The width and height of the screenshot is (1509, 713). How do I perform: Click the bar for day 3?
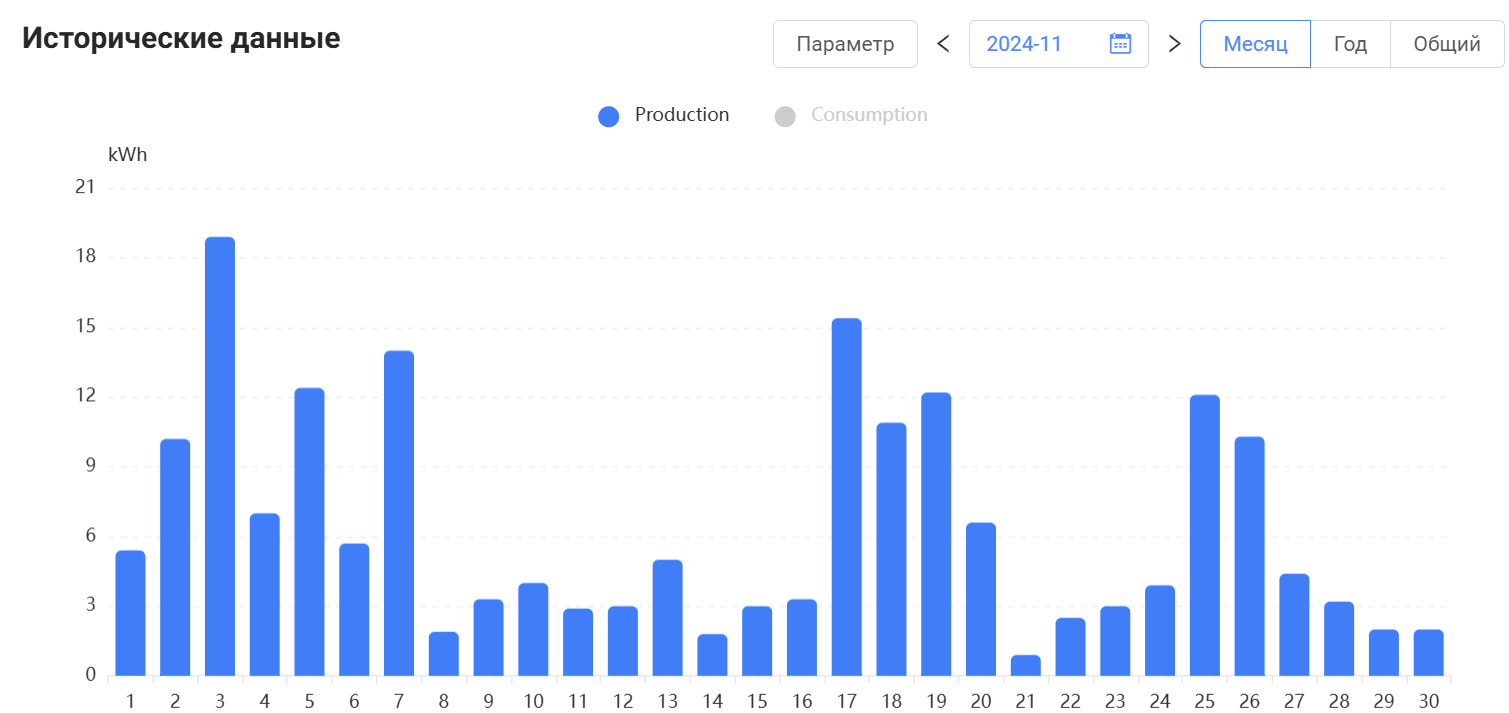tap(220, 456)
